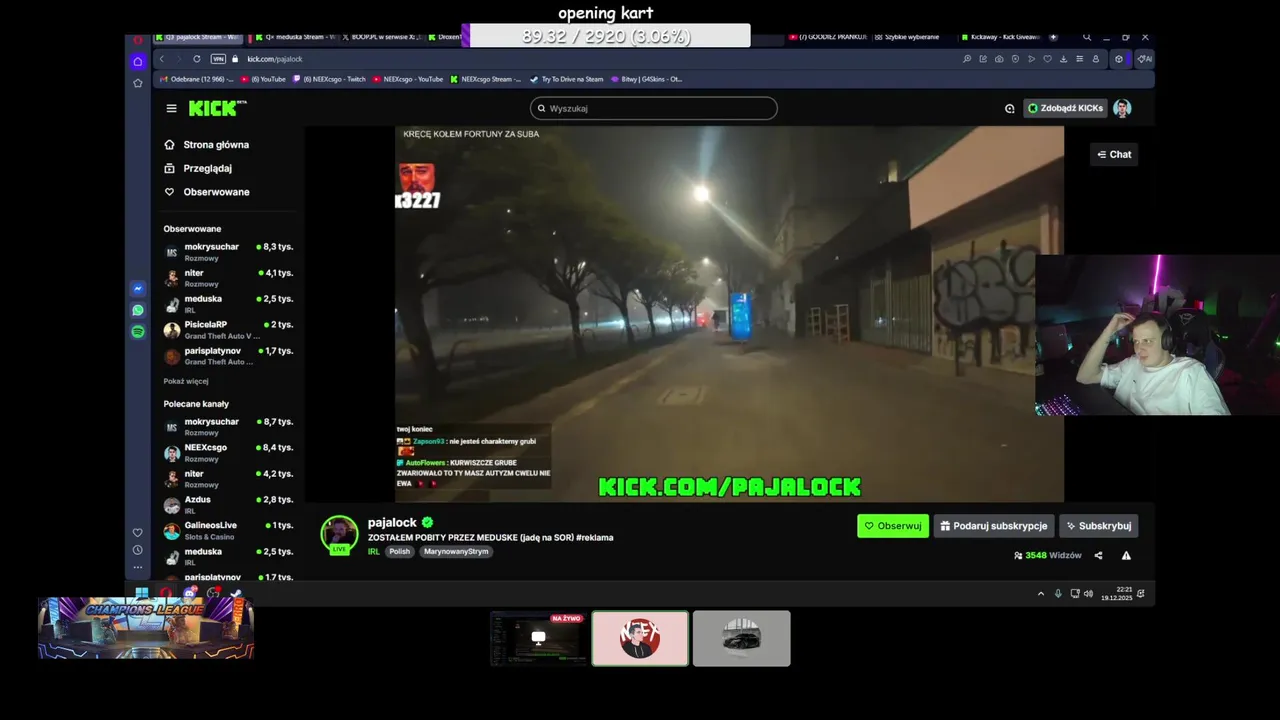Open the coin icon beside Zdobądź KICKs
This screenshot has height=720, width=1280.
(x=1009, y=108)
